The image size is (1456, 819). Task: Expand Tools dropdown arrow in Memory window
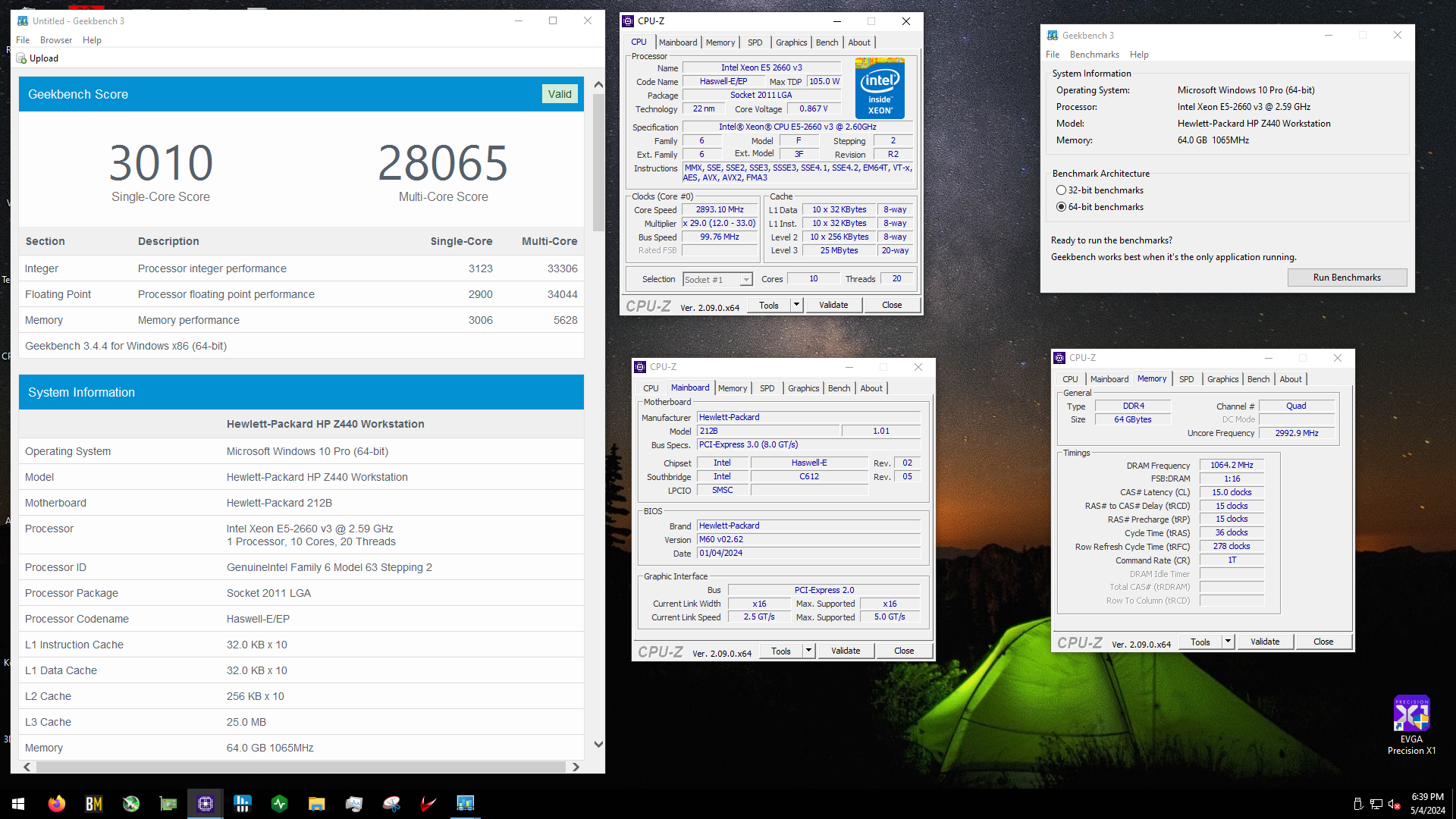tap(1228, 642)
